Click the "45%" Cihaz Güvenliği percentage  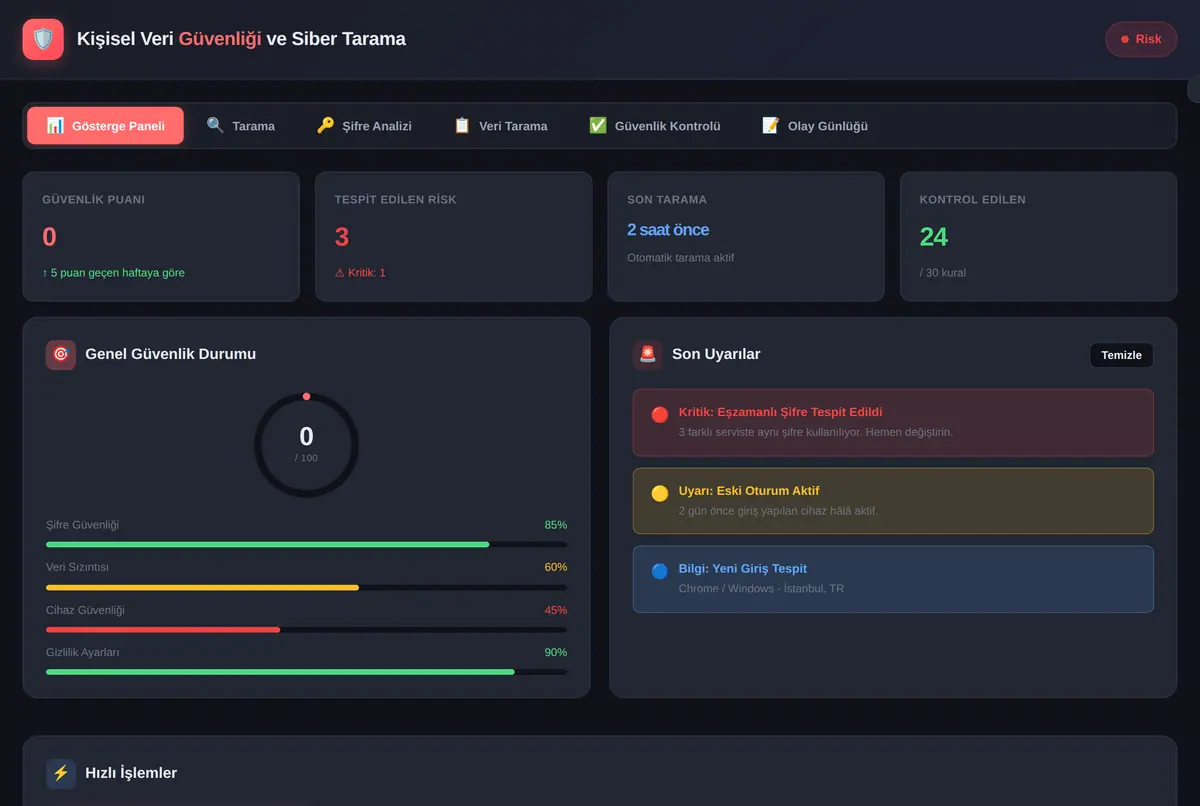pyautogui.click(x=555, y=610)
